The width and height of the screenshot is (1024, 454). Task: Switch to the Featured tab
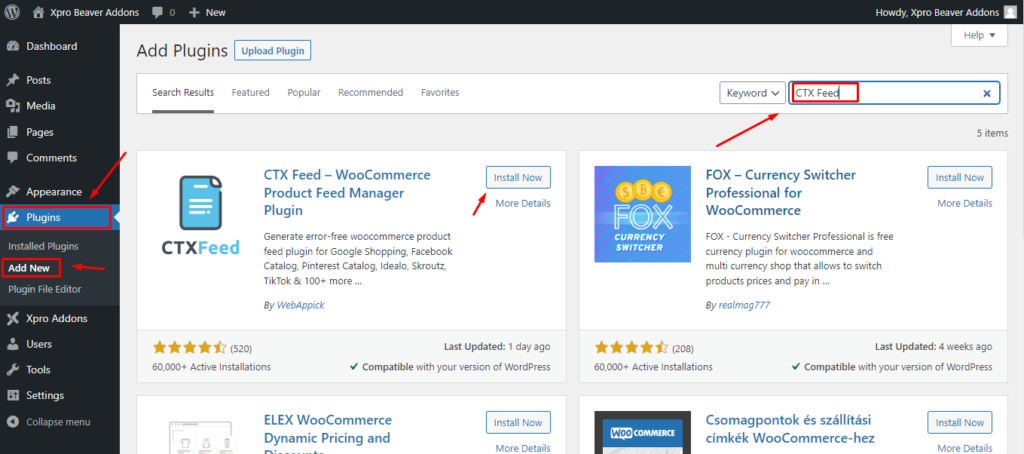(251, 93)
